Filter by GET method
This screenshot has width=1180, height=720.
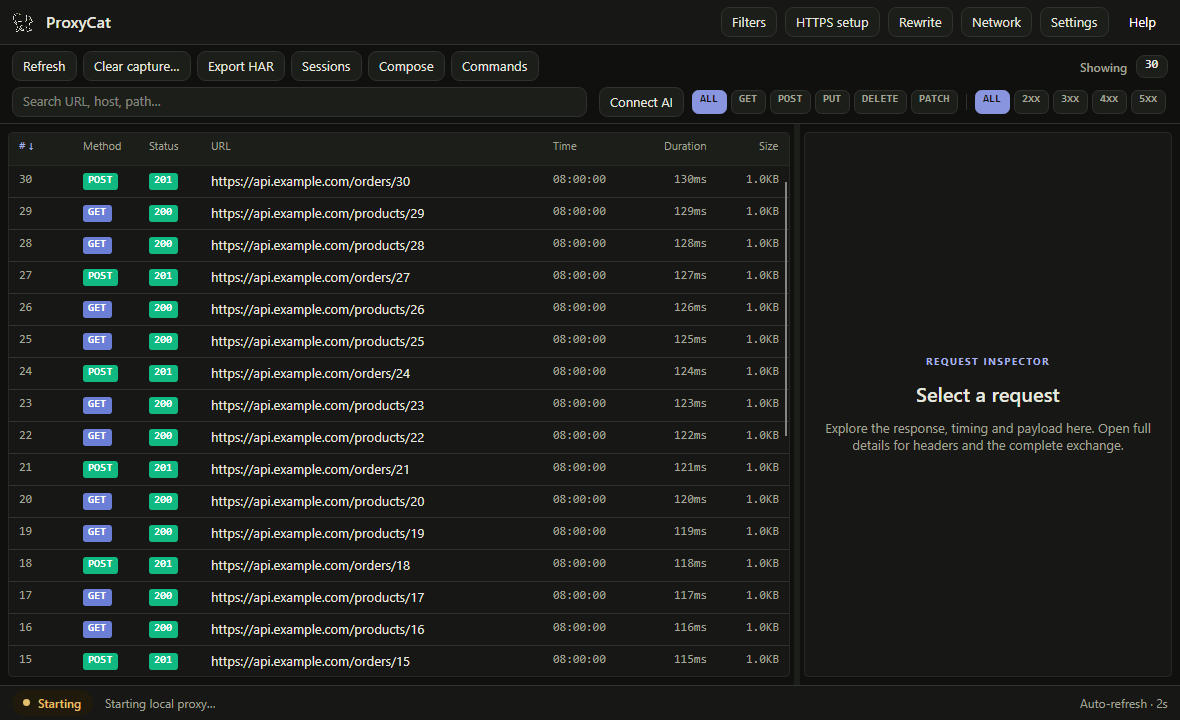click(x=748, y=102)
